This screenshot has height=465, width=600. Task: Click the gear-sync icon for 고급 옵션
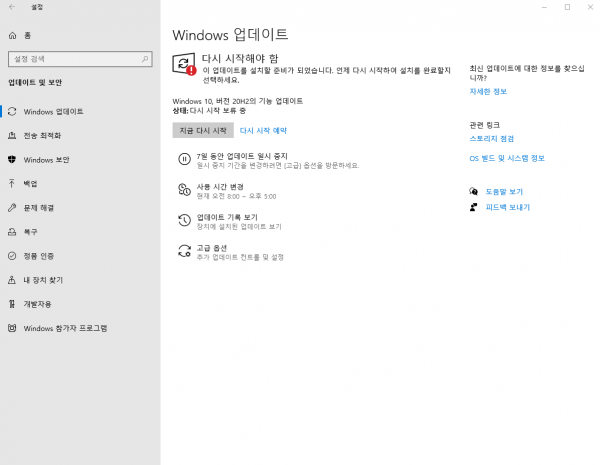184,251
